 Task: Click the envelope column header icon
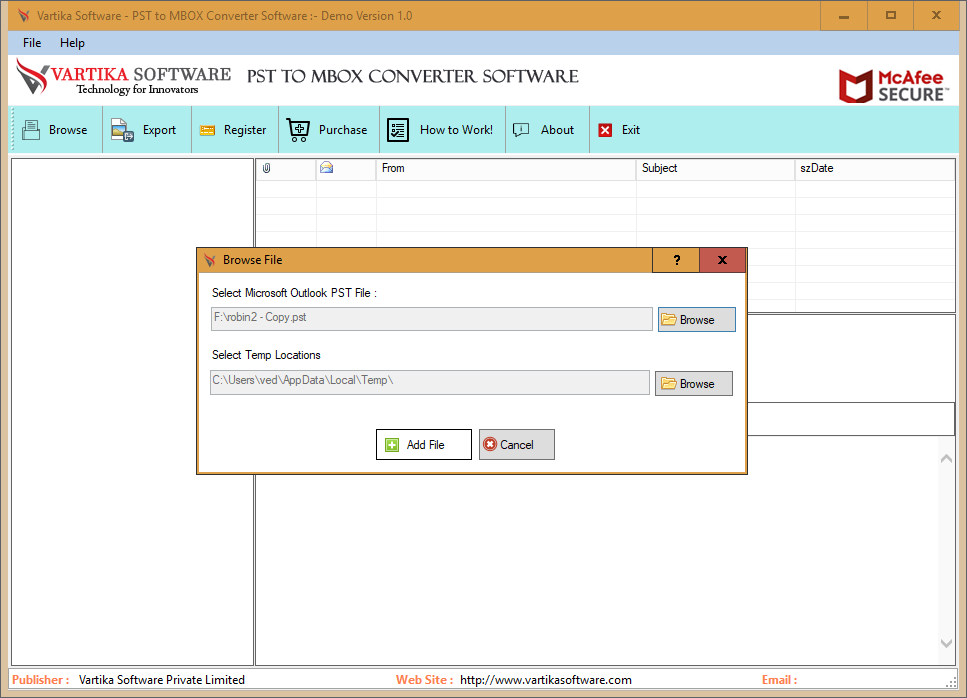point(326,168)
